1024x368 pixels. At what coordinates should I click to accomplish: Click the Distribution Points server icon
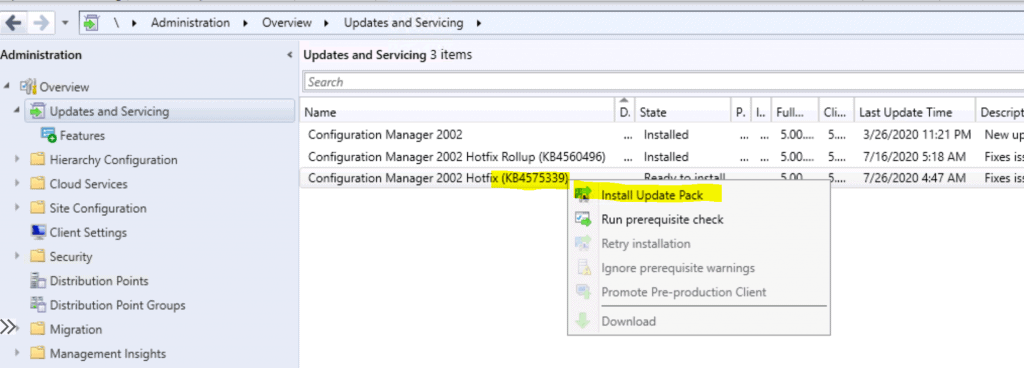click(x=38, y=281)
